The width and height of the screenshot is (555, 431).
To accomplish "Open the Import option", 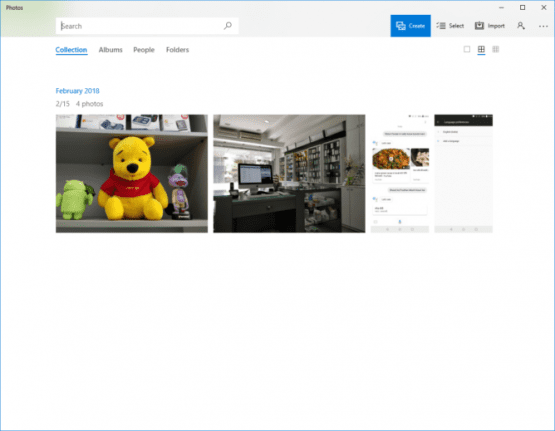I will click(x=490, y=26).
